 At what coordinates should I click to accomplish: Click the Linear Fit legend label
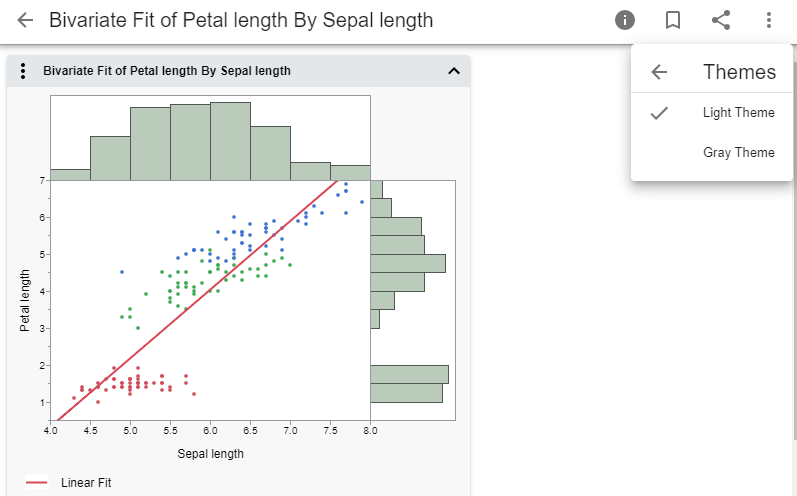(86, 483)
